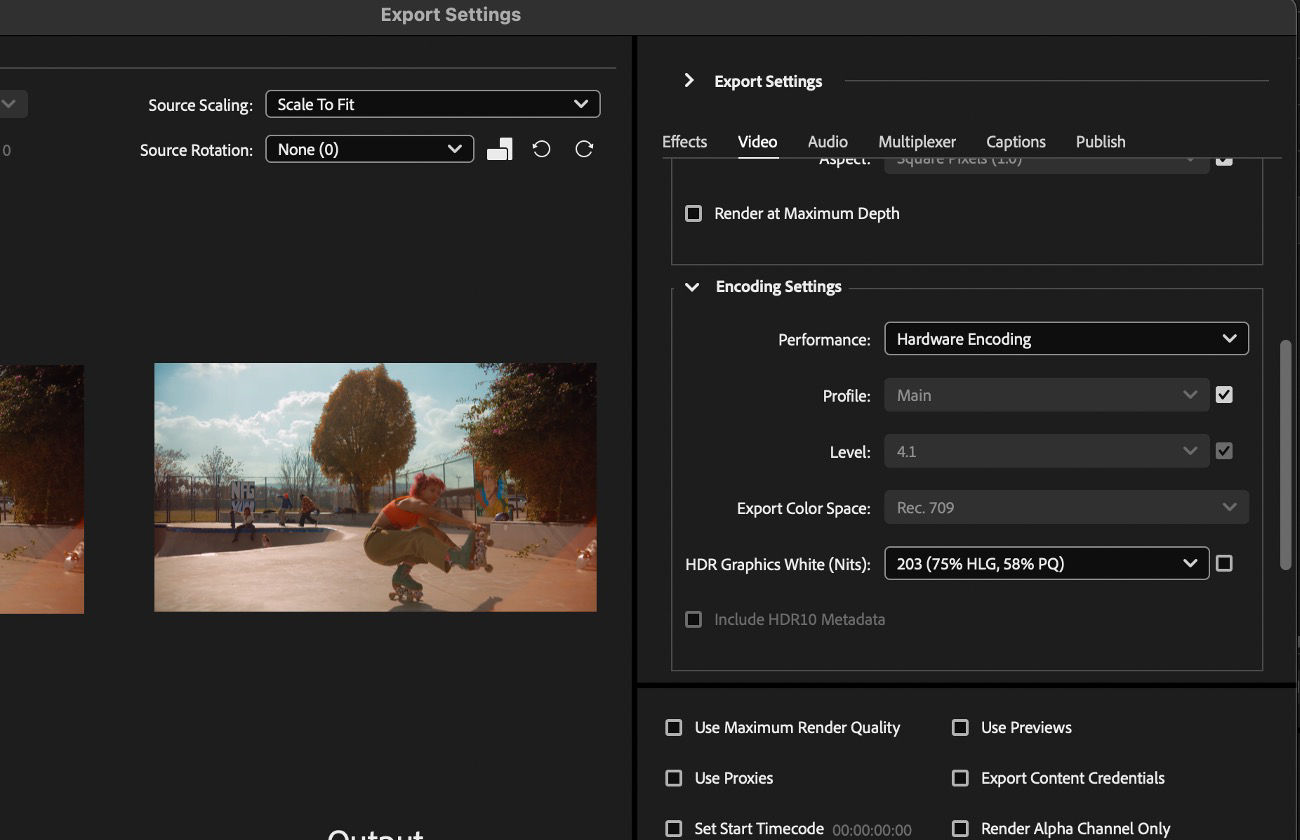Uncheck the Level override checkbox
Image resolution: width=1300 pixels, height=840 pixels.
1224,450
